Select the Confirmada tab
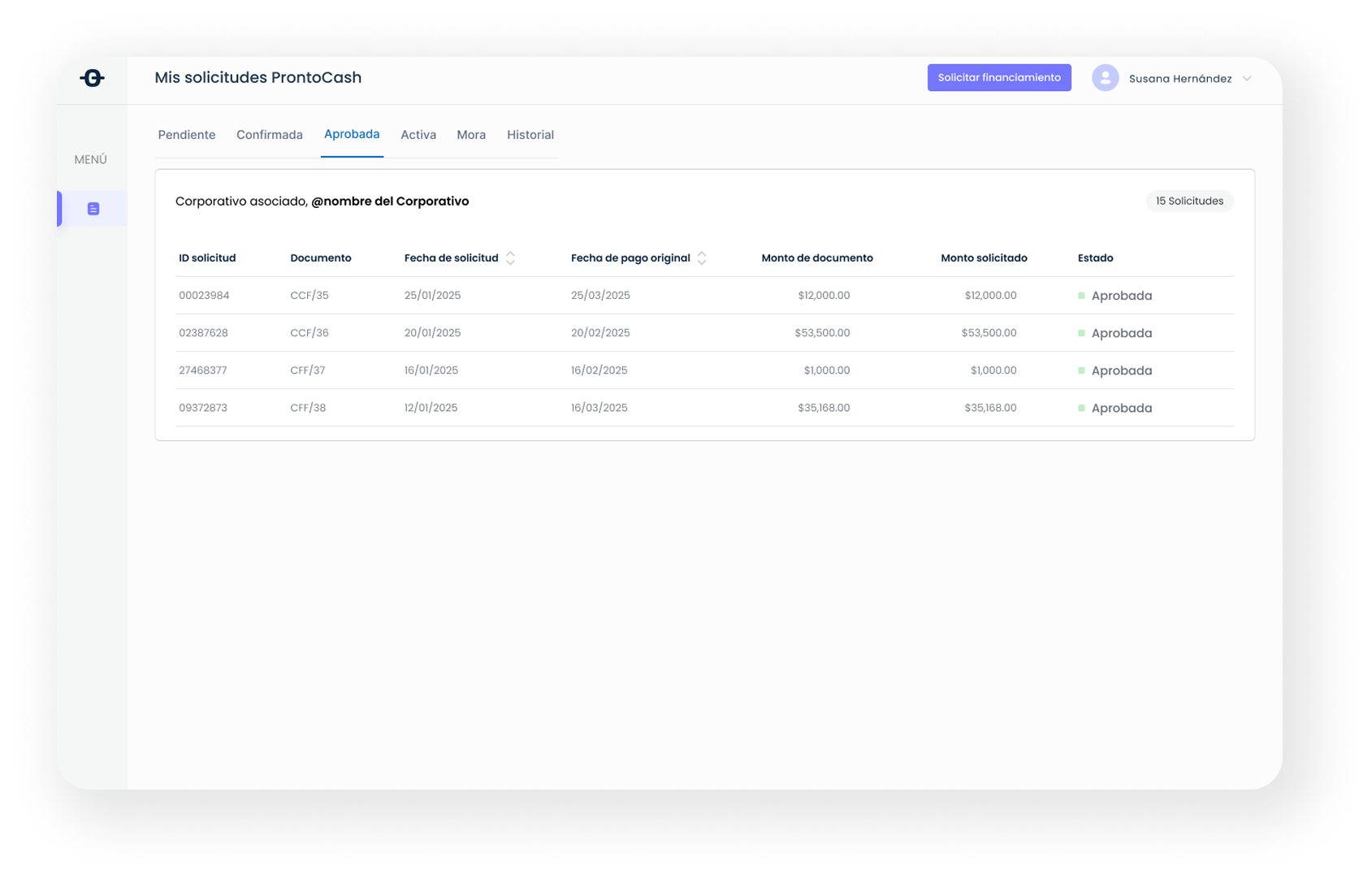 [x=269, y=134]
